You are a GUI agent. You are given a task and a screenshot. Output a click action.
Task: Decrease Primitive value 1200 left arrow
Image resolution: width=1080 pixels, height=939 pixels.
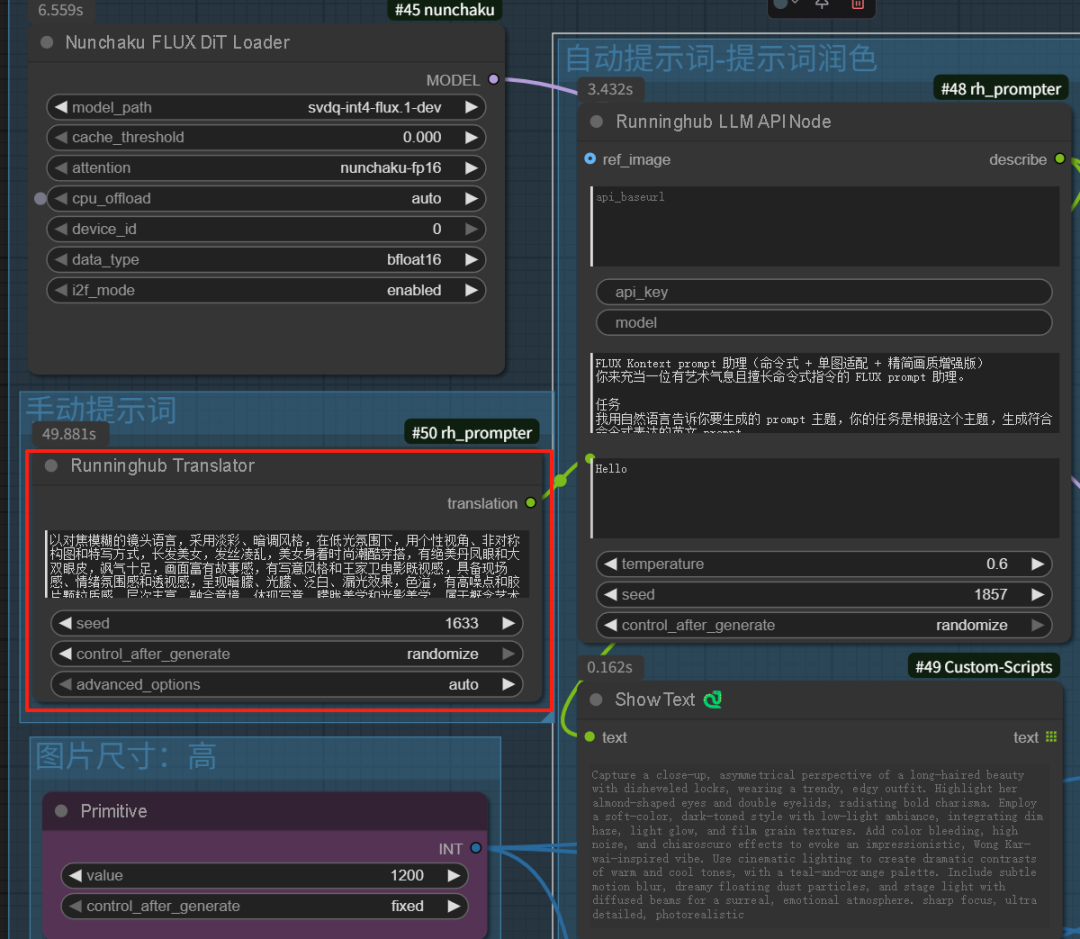click(x=76, y=876)
